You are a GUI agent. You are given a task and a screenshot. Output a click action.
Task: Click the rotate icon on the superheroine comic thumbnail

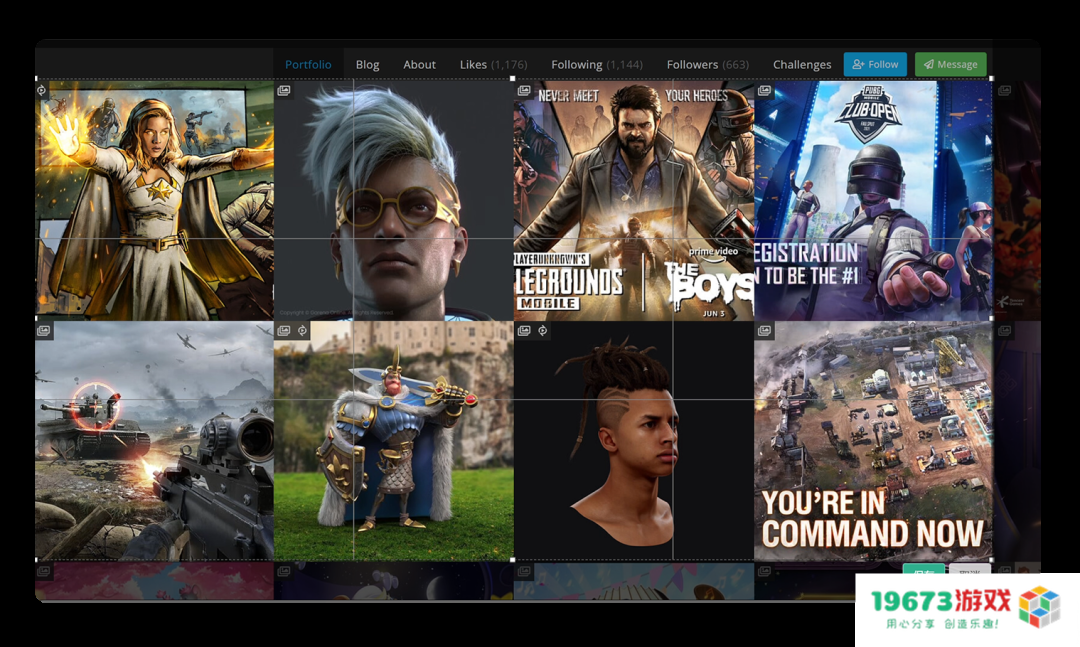point(42,91)
